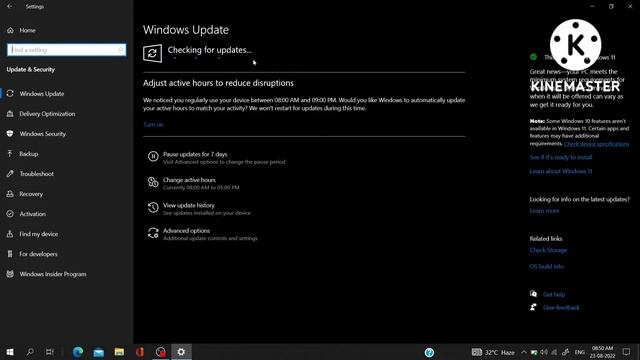Open the Mail app in taskbar

click(98, 352)
